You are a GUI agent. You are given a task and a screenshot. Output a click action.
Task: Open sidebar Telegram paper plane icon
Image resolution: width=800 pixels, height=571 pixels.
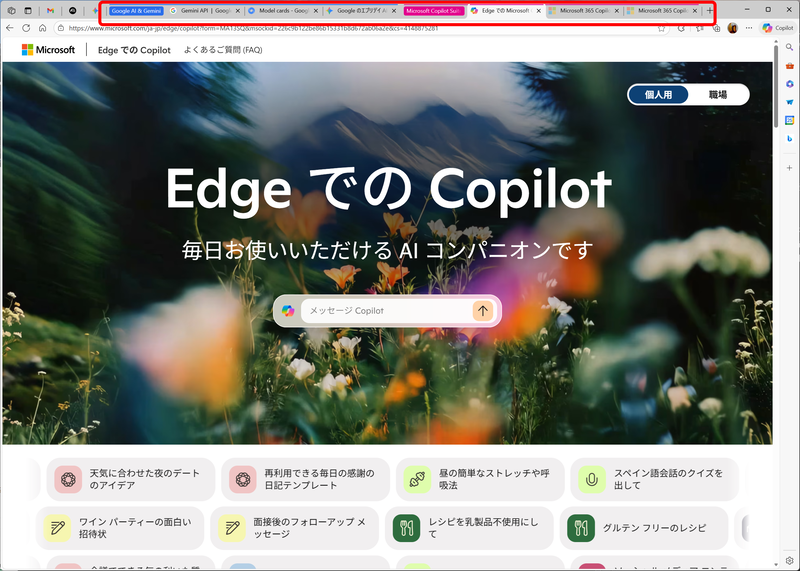(x=789, y=102)
